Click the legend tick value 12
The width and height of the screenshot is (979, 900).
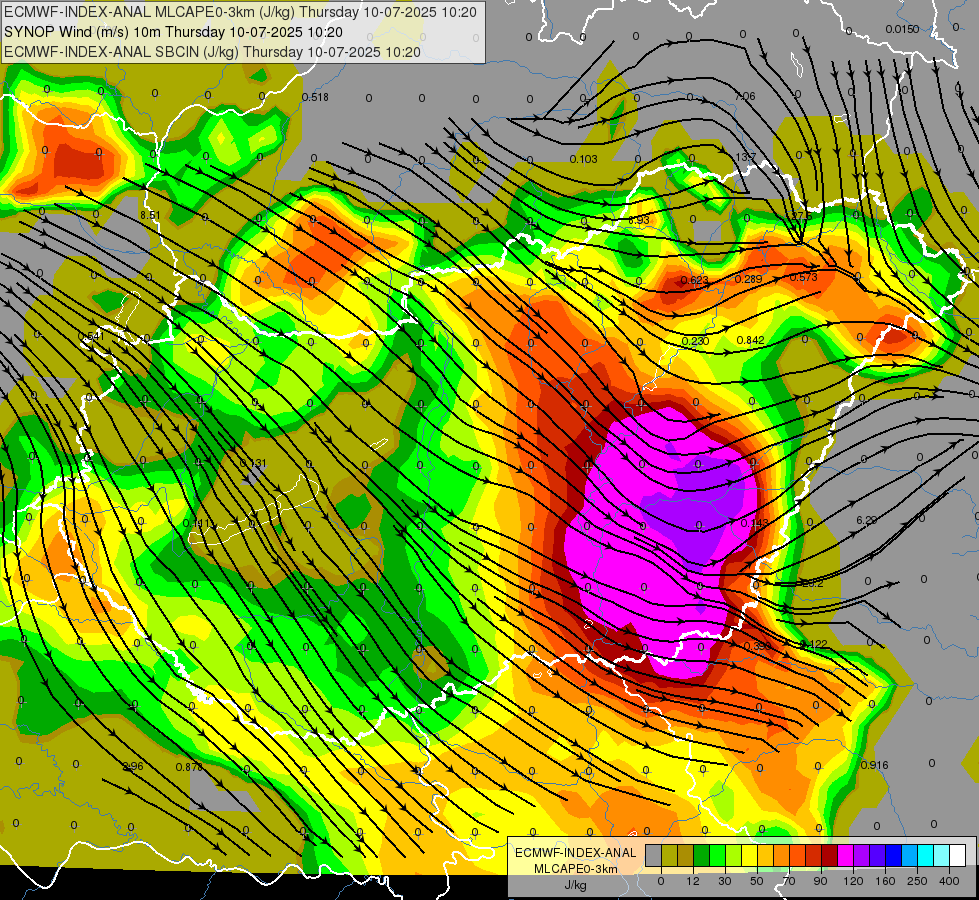click(x=693, y=881)
